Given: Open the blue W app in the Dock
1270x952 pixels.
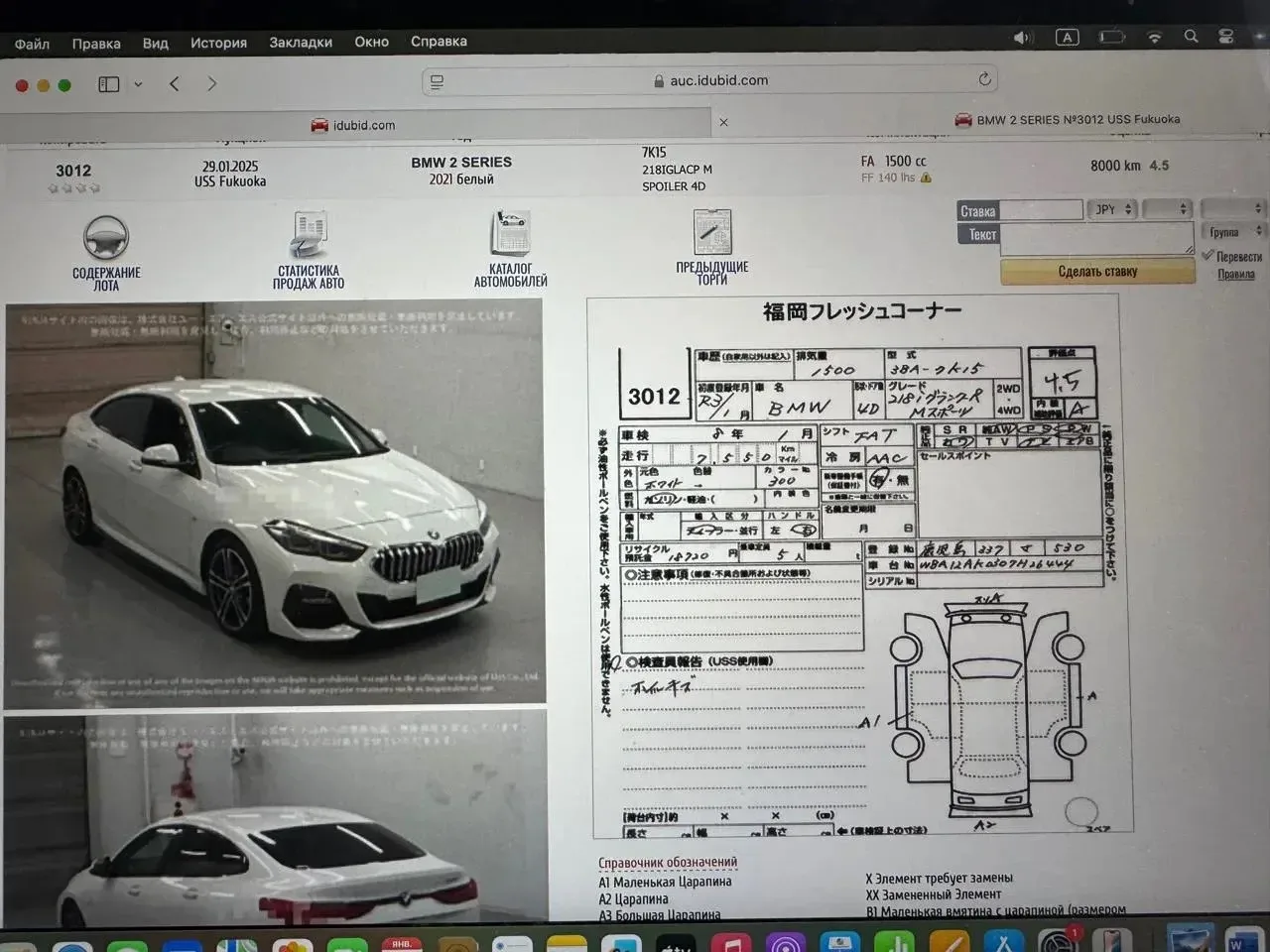Looking at the screenshot, I should 1244,940.
